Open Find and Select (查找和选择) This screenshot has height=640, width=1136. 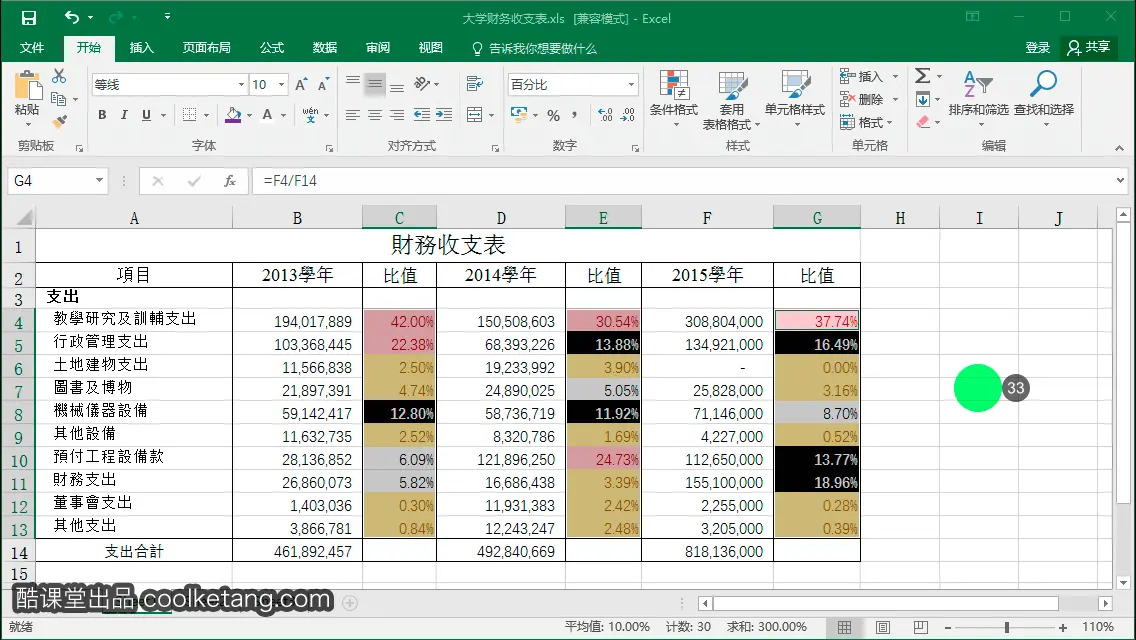point(1043,100)
